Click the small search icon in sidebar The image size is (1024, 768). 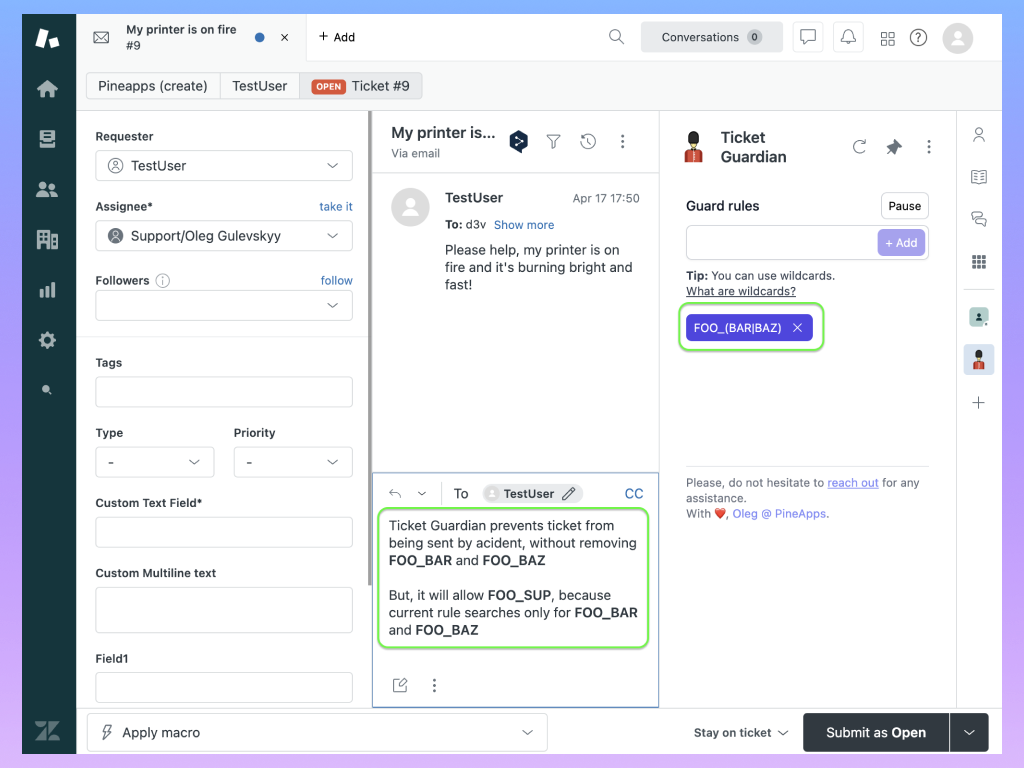pos(46,390)
